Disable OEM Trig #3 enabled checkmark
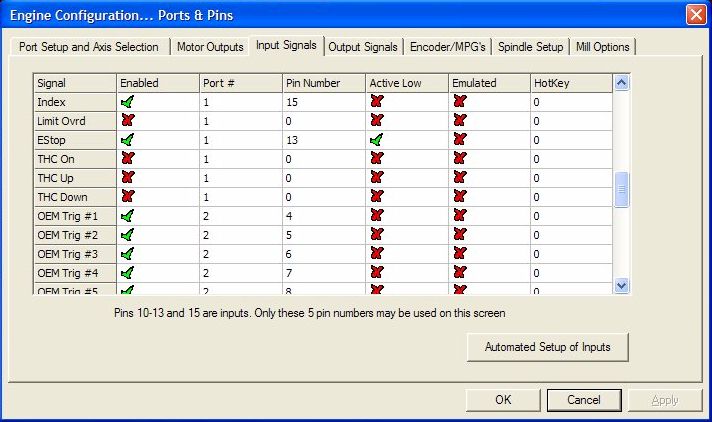 pyautogui.click(x=128, y=253)
